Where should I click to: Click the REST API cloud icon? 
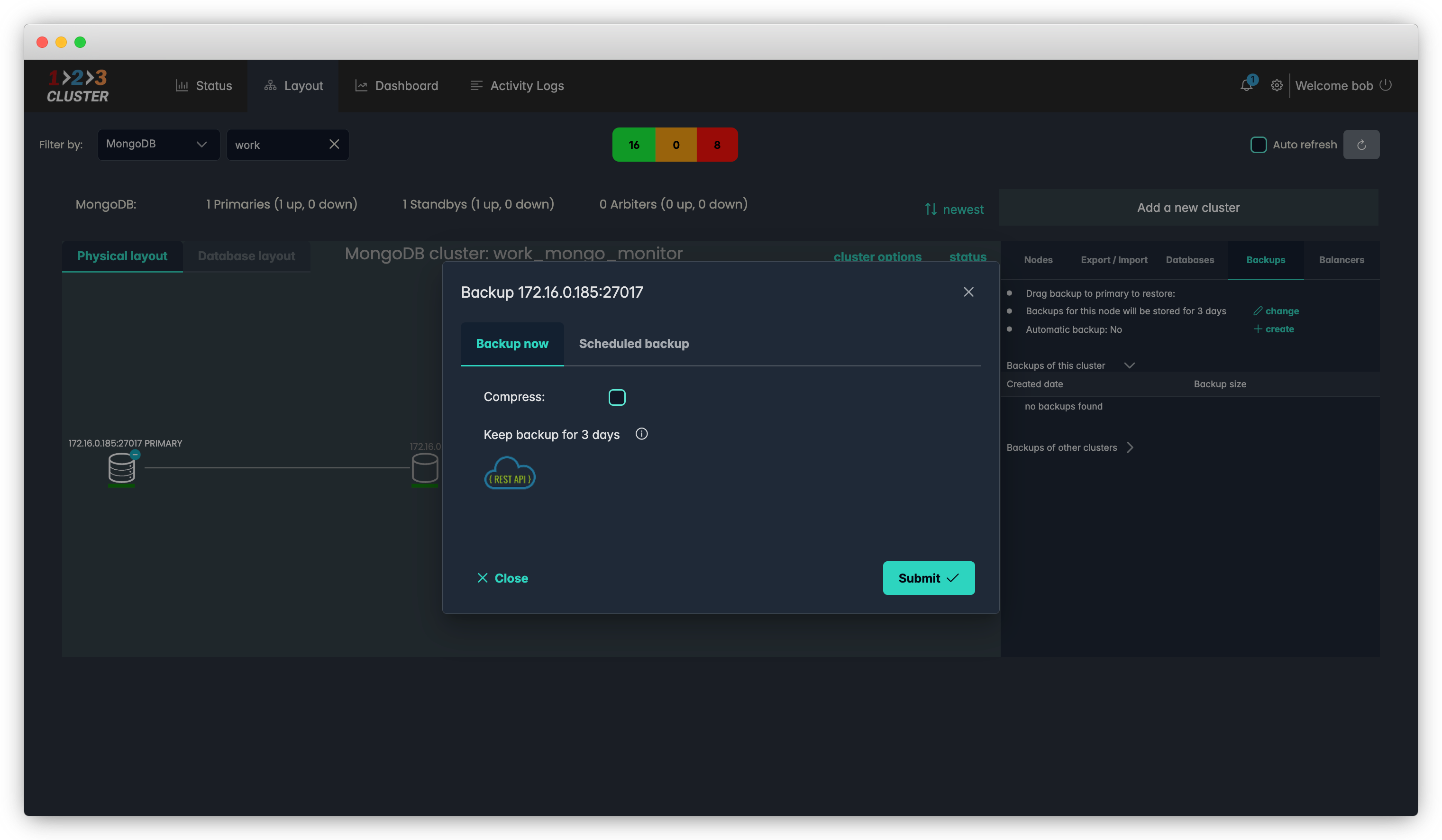(x=509, y=473)
